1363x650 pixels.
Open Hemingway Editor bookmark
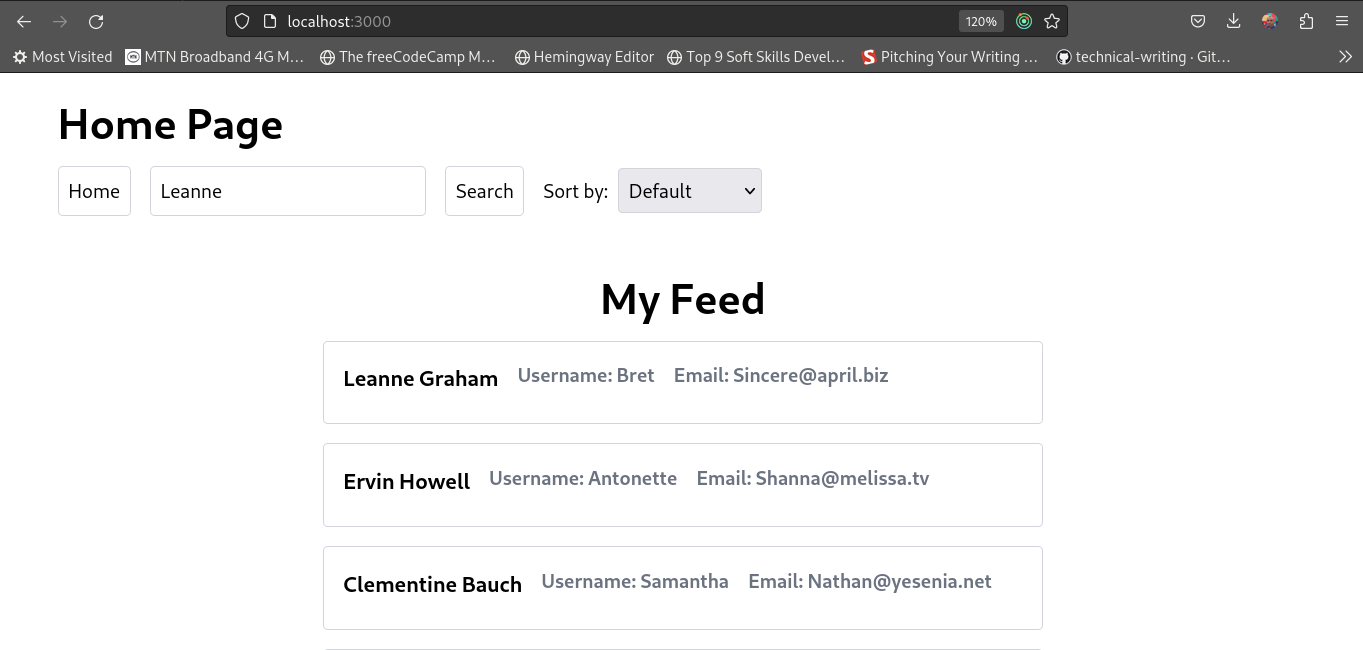tap(584, 57)
